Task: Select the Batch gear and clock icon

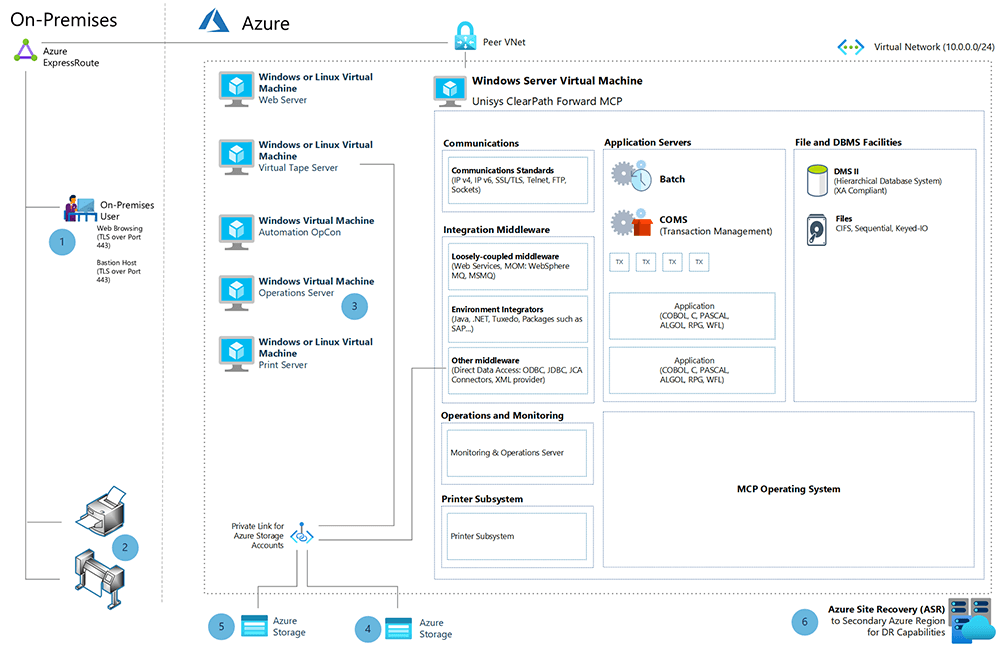Action: [632, 177]
